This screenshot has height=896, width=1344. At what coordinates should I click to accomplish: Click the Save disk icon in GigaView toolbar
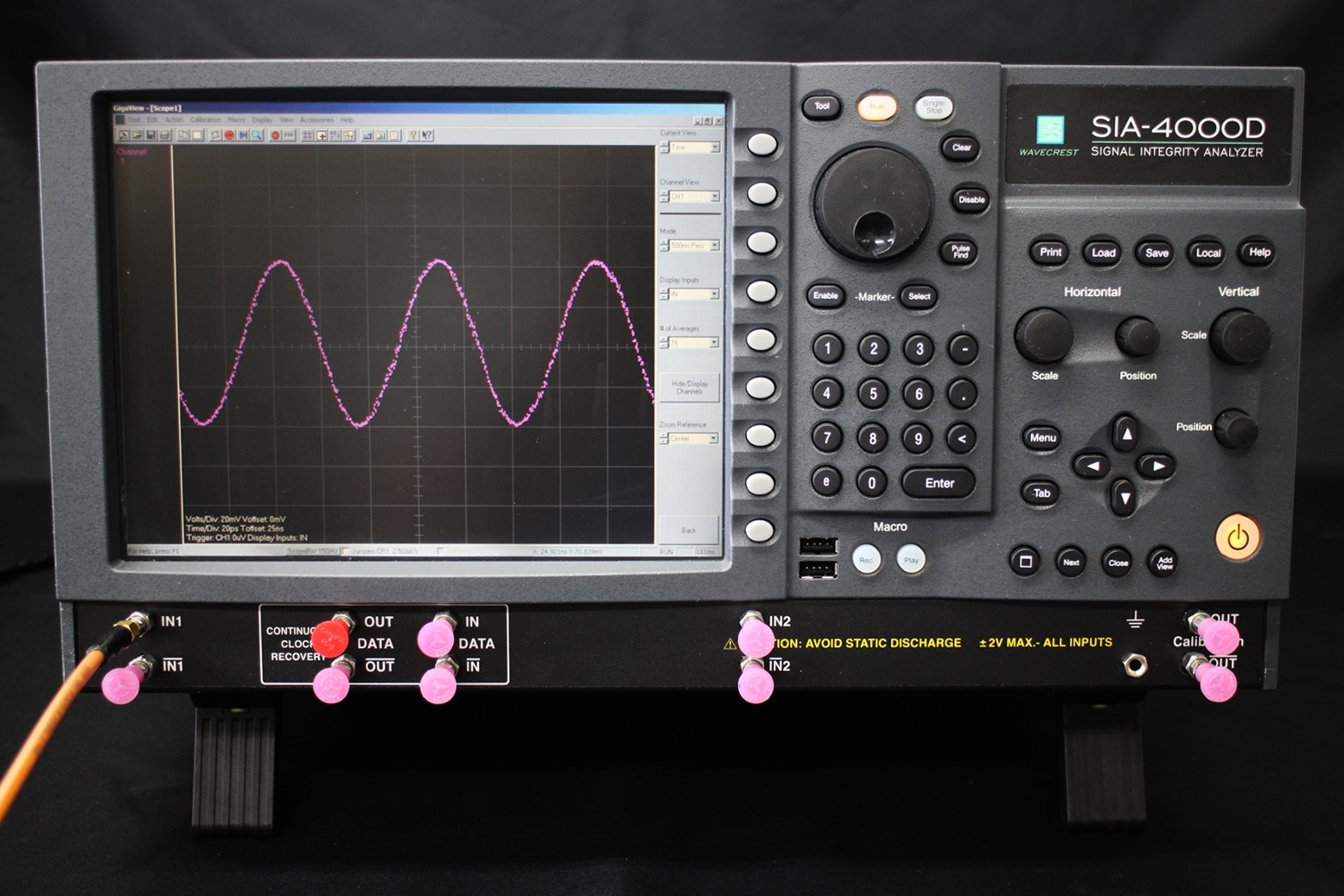point(151,136)
